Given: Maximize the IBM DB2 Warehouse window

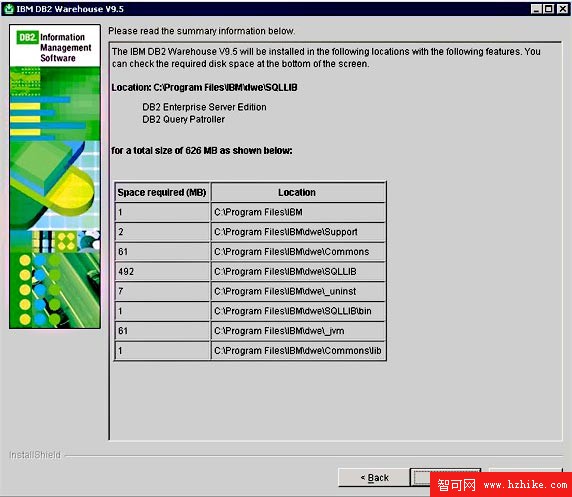Looking at the screenshot, I should tap(549, 9).
